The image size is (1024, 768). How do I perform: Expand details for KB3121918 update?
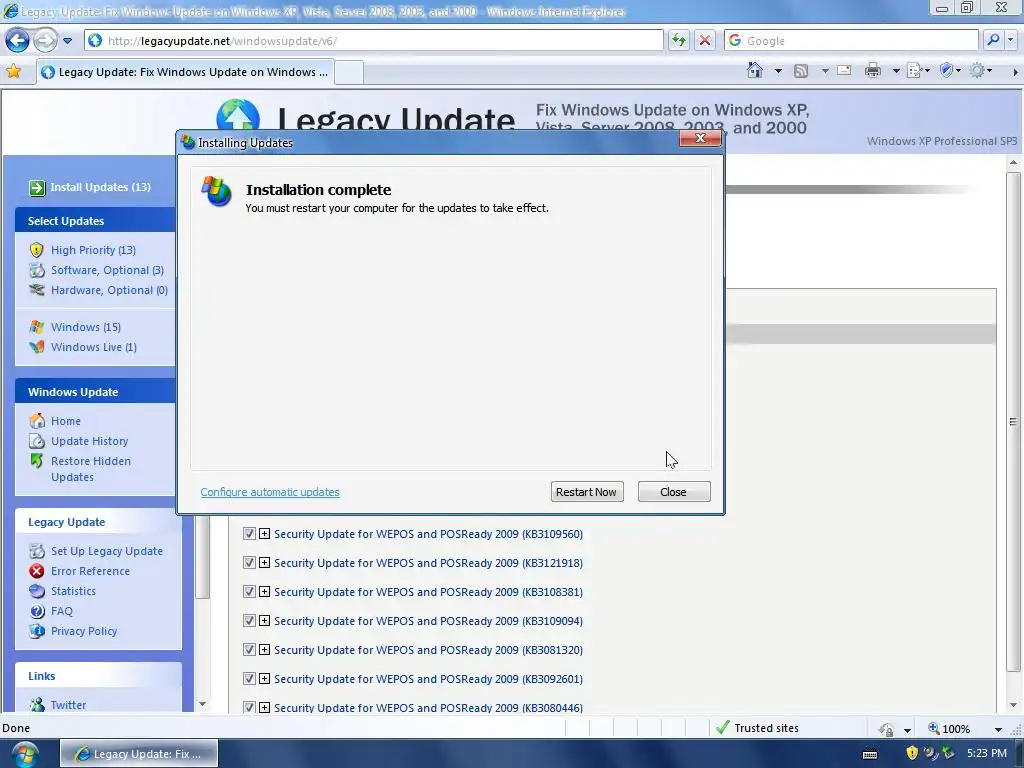pos(264,562)
